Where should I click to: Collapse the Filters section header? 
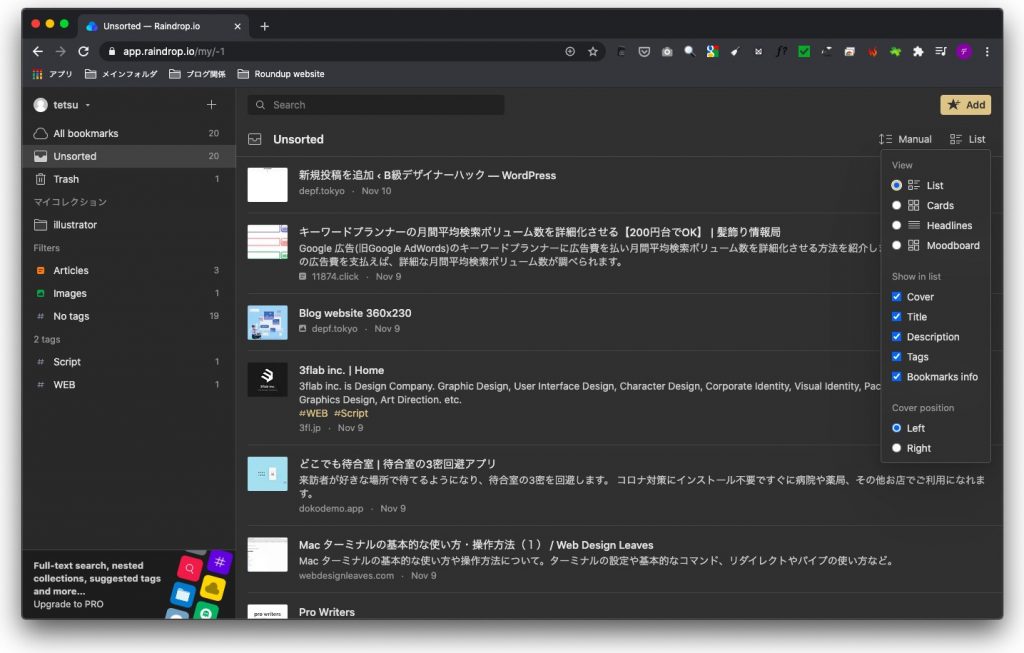pyautogui.click(x=46, y=248)
